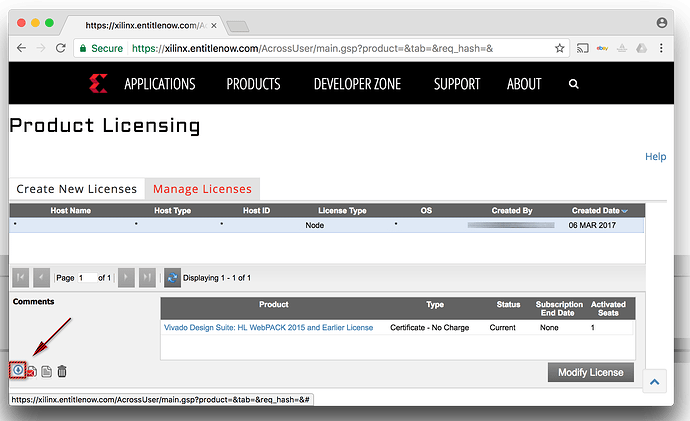This screenshot has width=690, height=421.
Task: Refresh the license list grid
Action: [x=172, y=277]
